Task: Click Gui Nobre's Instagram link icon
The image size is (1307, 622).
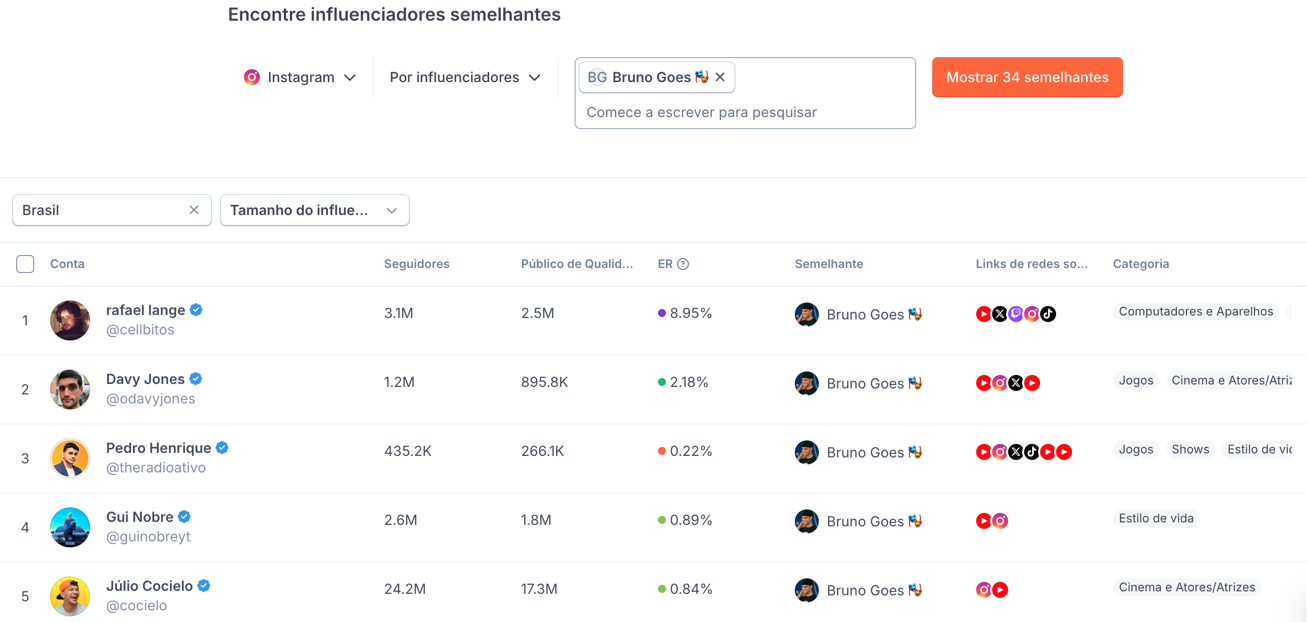Action: click(1000, 521)
